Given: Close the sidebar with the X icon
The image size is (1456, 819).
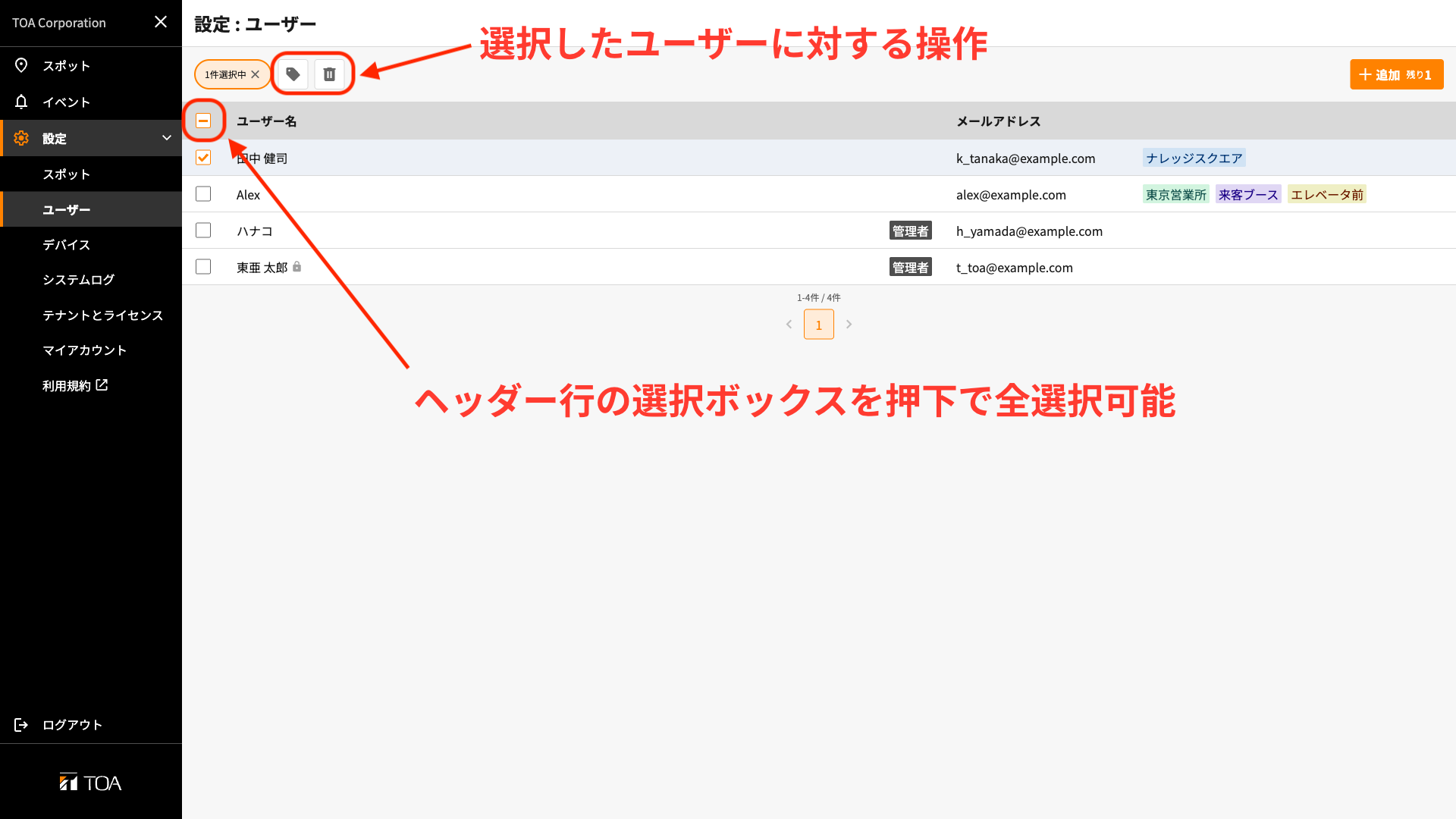Looking at the screenshot, I should [x=161, y=22].
